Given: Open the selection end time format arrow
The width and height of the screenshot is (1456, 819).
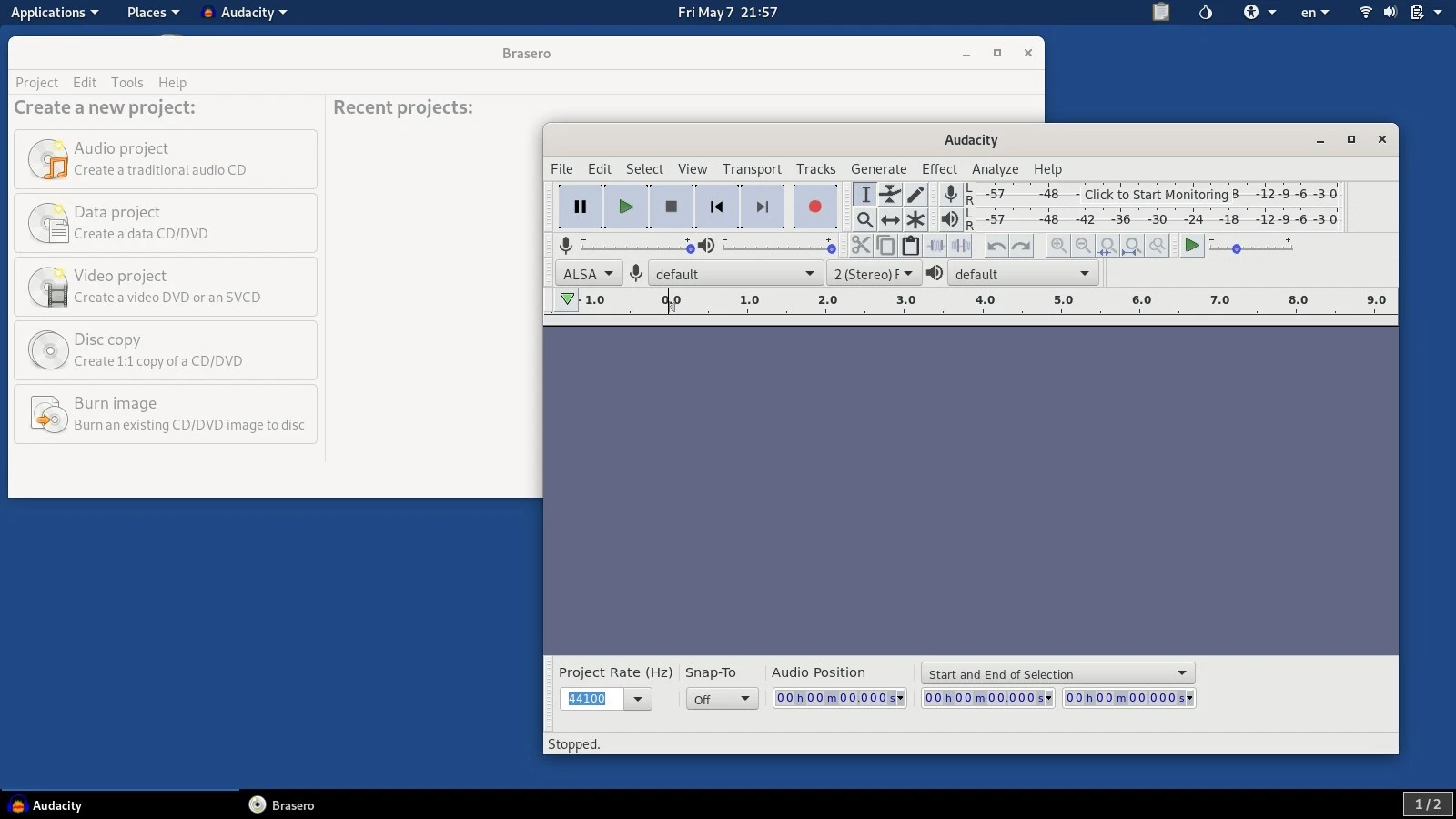Looking at the screenshot, I should coord(1189,699).
